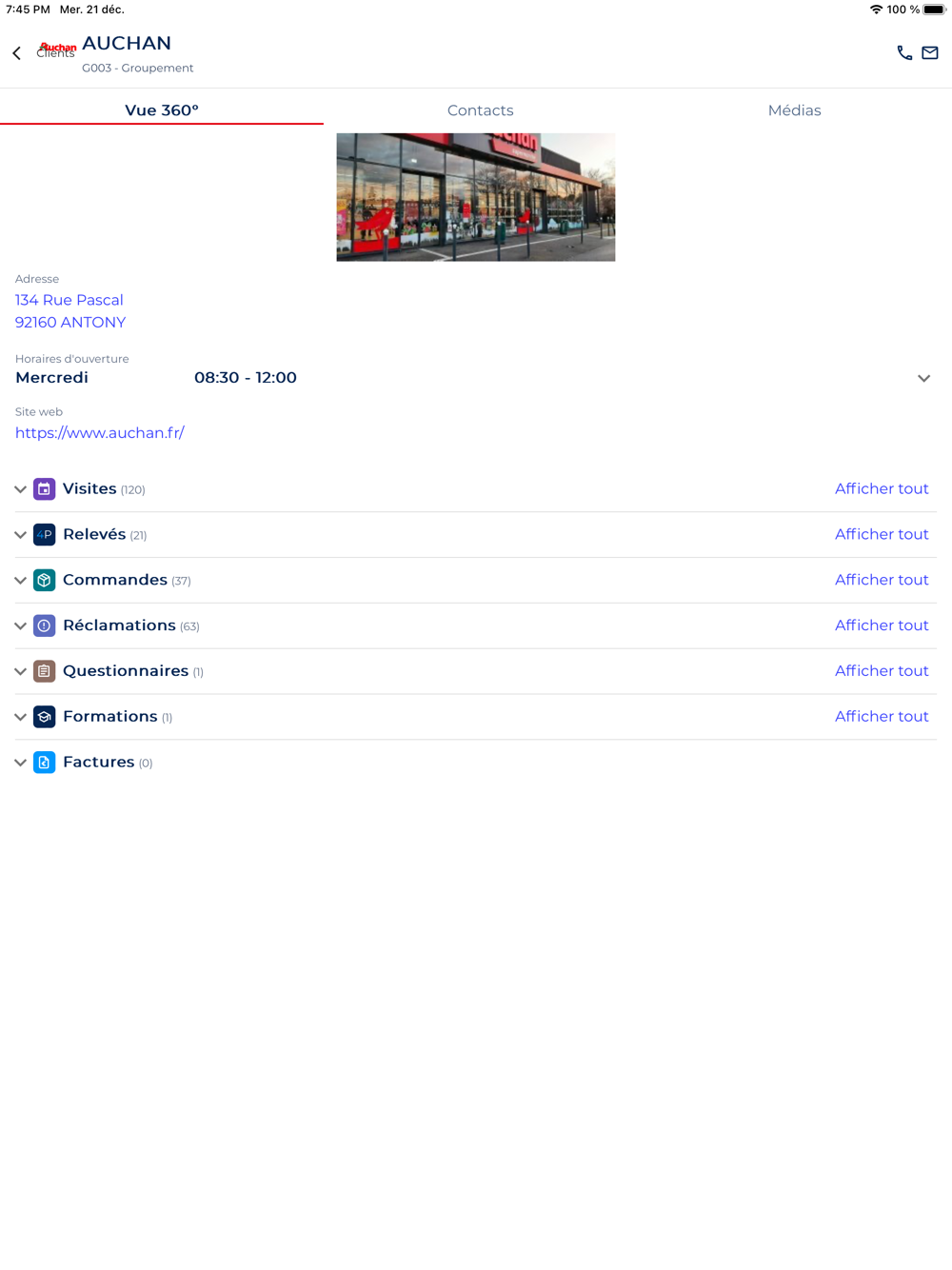This screenshot has width=952, height=1270.
Task: Switch to the Médias tab
Action: [795, 110]
